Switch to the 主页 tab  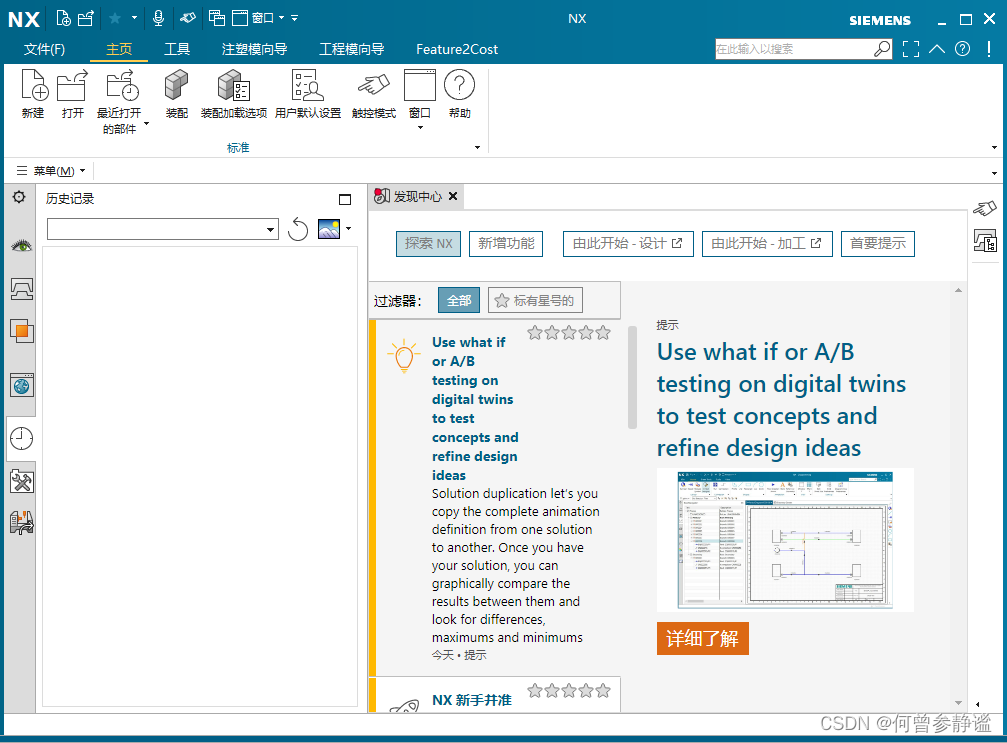(x=119, y=49)
